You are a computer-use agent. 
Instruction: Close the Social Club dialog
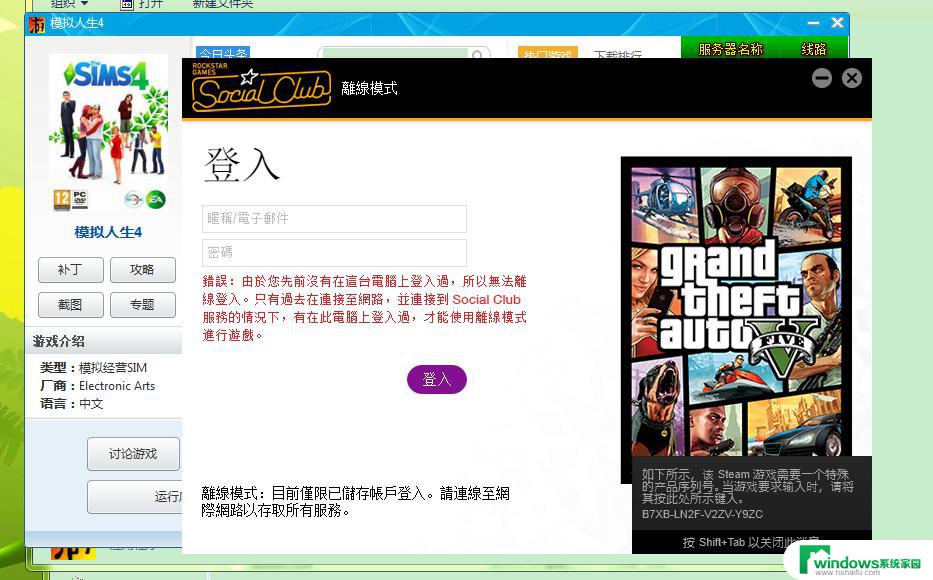coord(851,78)
